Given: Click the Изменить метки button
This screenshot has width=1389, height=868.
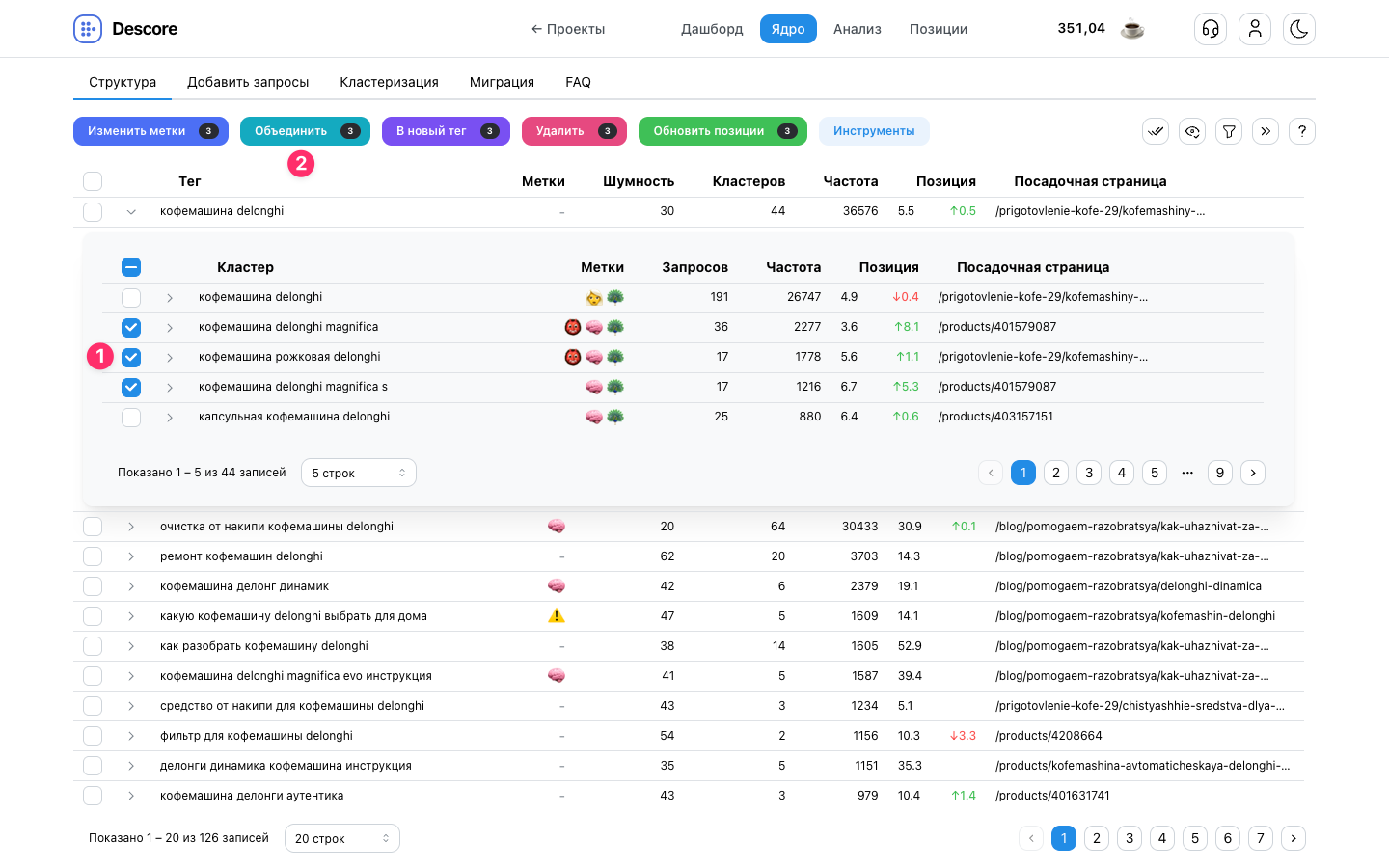Looking at the screenshot, I should coord(150,131).
